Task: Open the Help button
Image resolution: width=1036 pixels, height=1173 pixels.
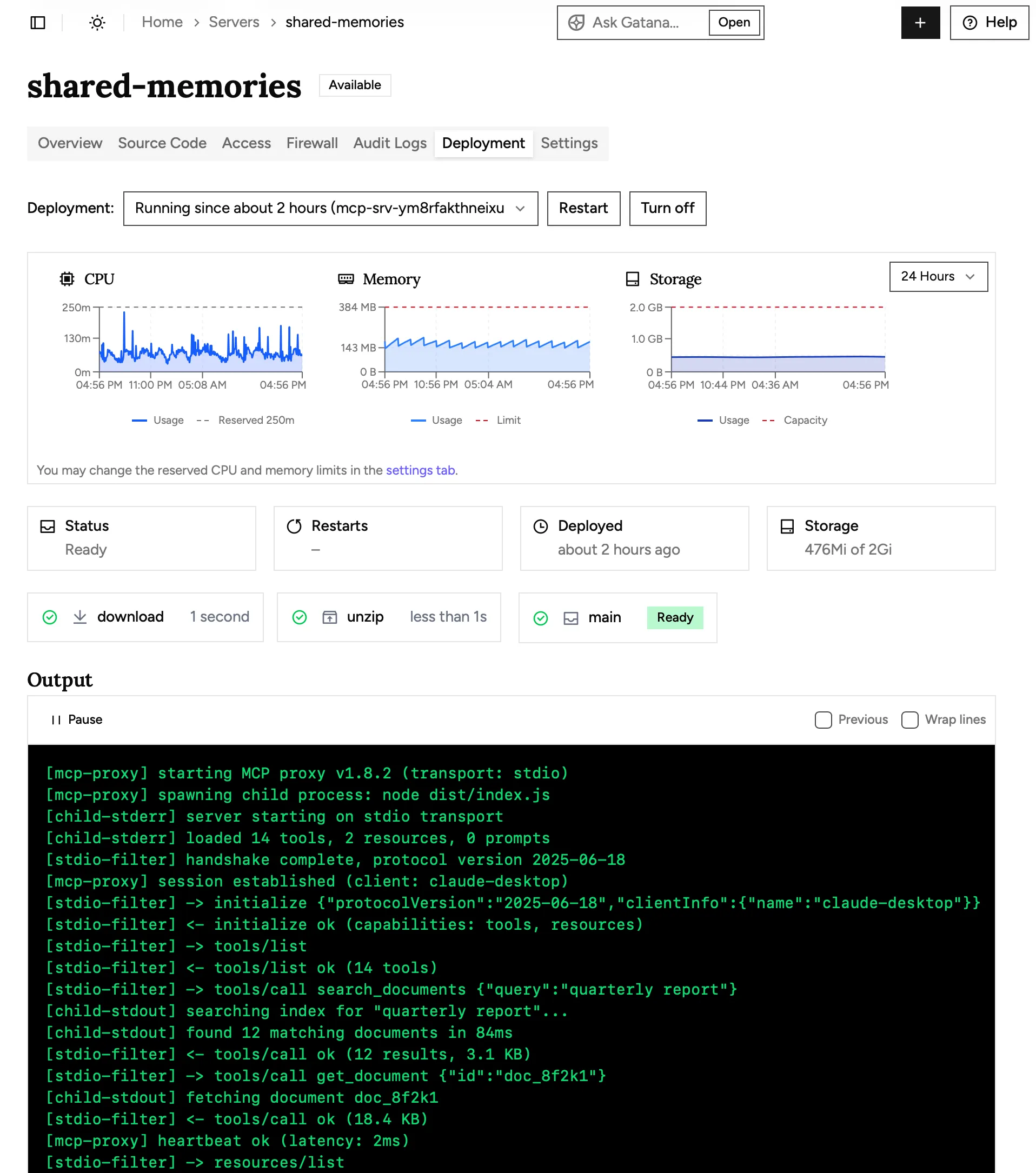Action: 989,22
